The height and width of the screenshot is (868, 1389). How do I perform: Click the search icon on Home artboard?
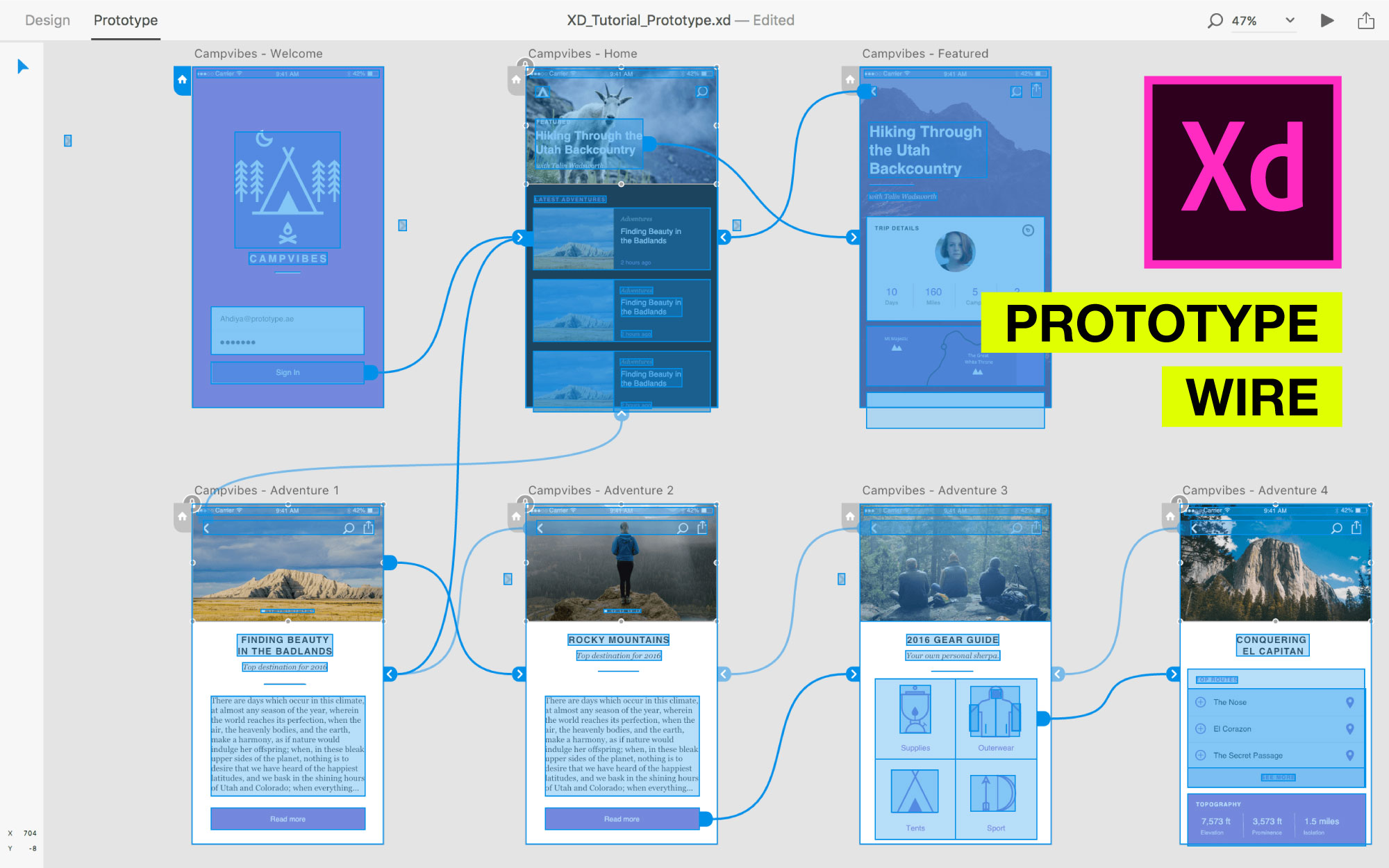(702, 92)
